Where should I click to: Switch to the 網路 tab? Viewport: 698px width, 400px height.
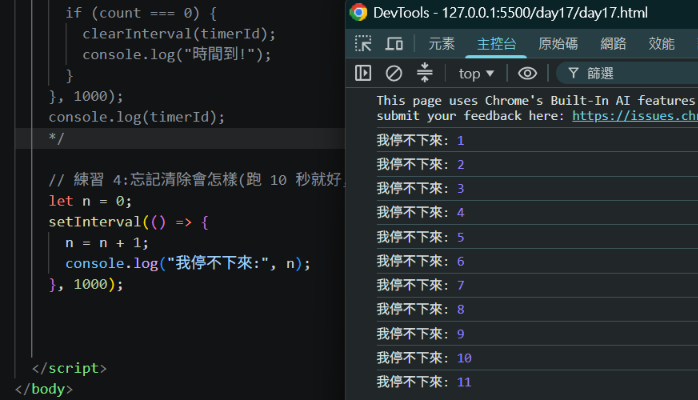point(613,44)
